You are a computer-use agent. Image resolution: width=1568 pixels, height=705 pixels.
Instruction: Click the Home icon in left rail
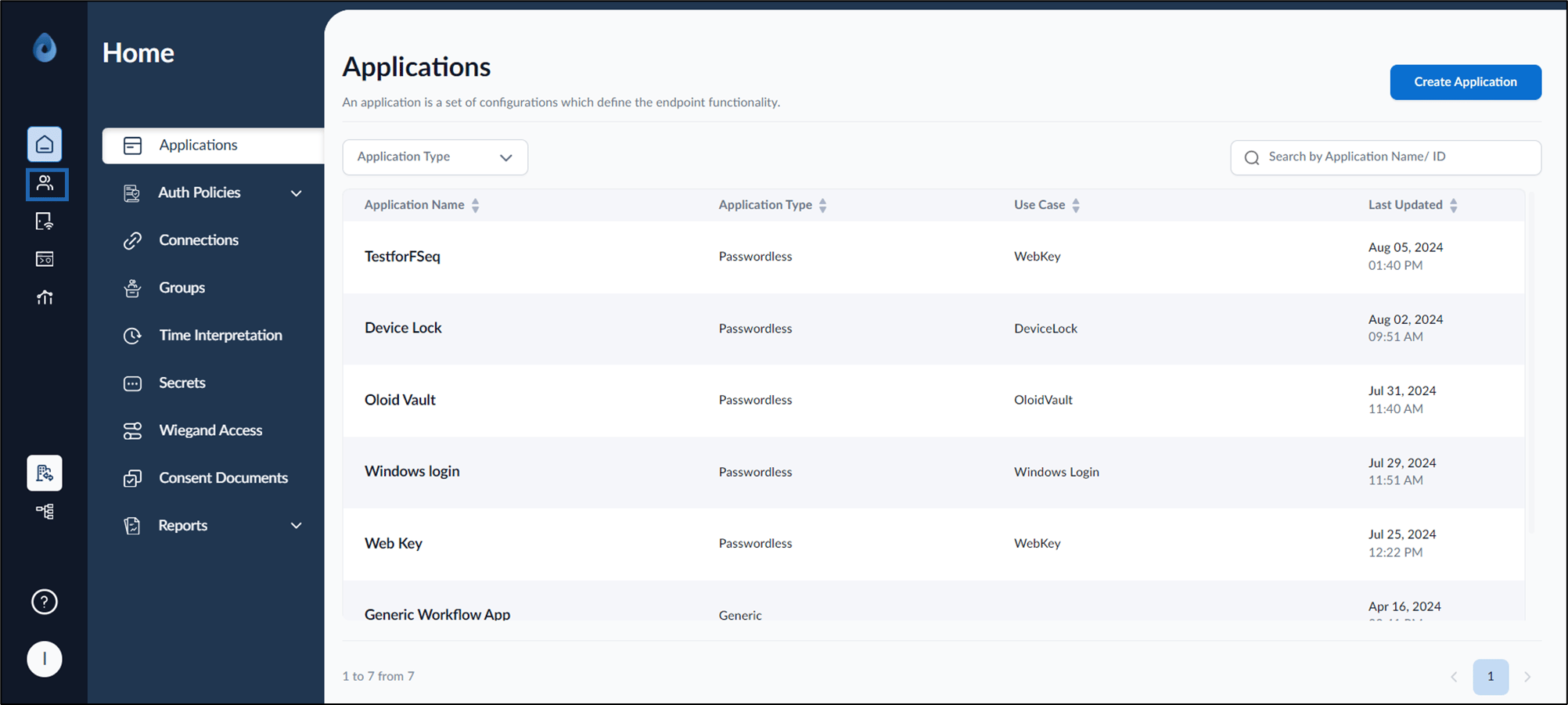click(x=45, y=144)
